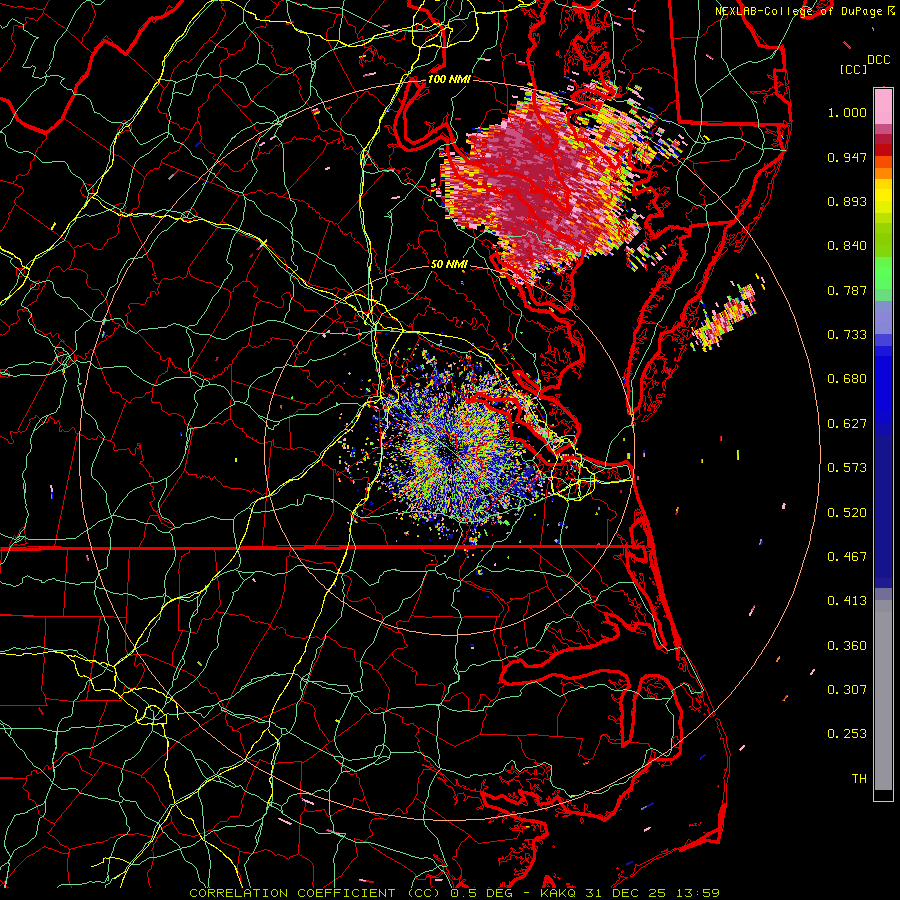This screenshot has height=900, width=900.
Task: Click the KAKQ radar site identifier
Action: click(560, 893)
